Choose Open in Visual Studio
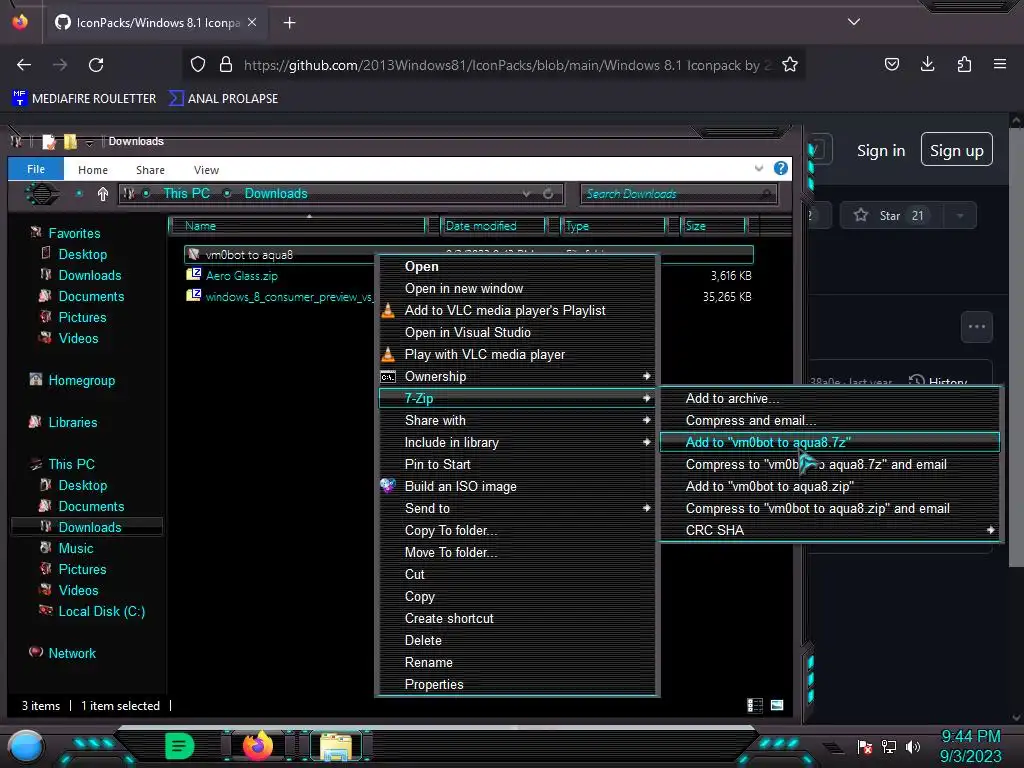The height and width of the screenshot is (768, 1024). [x=517, y=332]
